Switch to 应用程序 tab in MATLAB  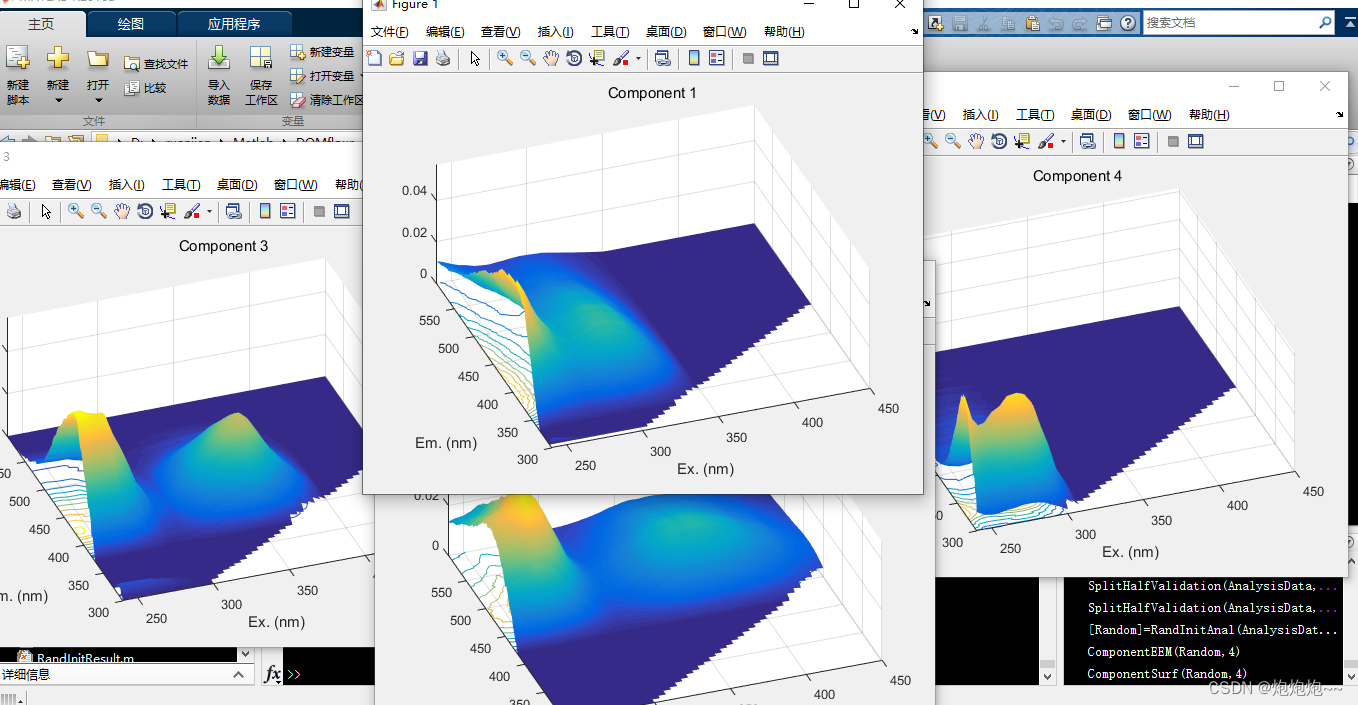234,24
